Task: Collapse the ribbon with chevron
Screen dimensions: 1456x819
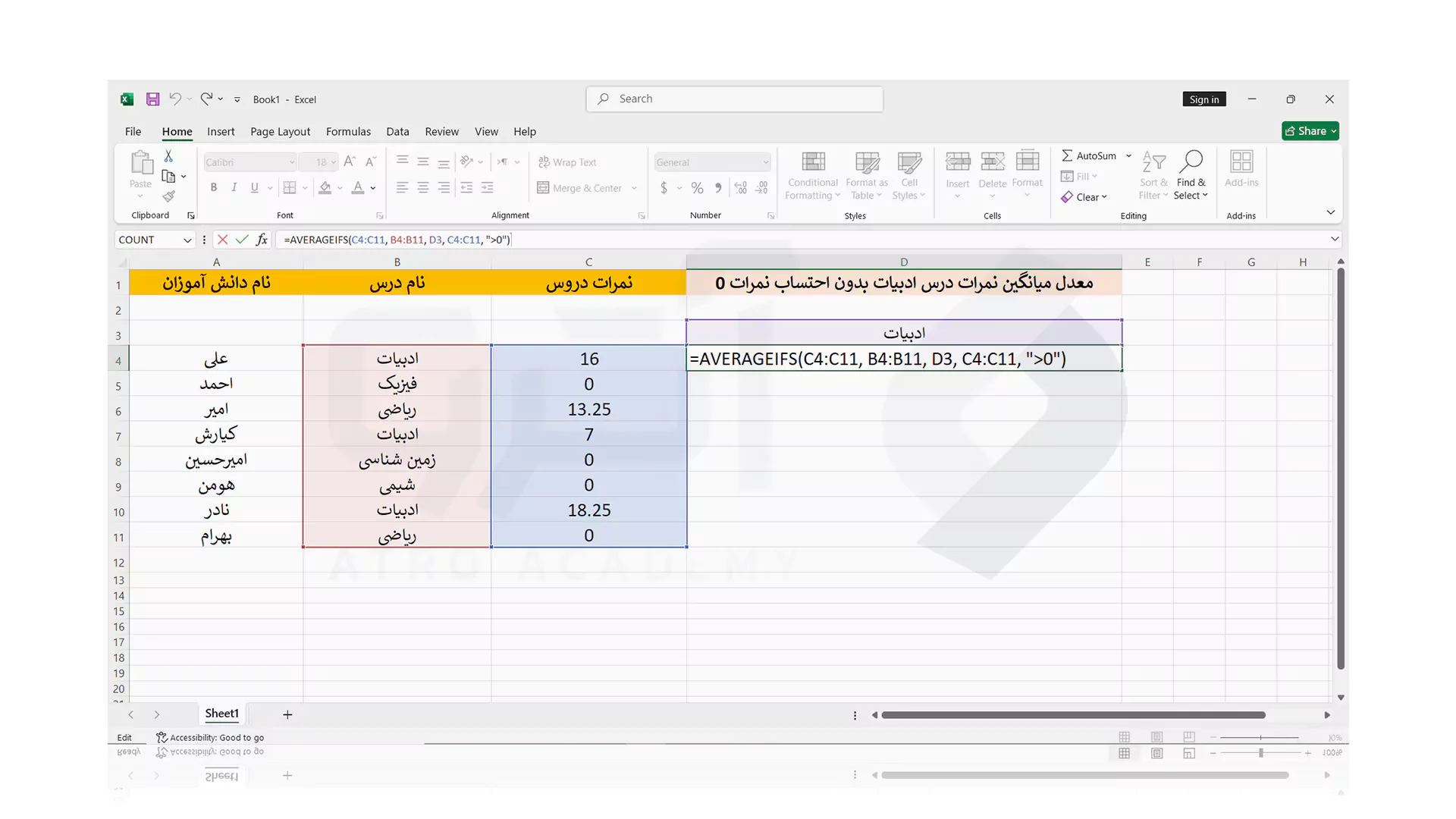Action: point(1330,212)
